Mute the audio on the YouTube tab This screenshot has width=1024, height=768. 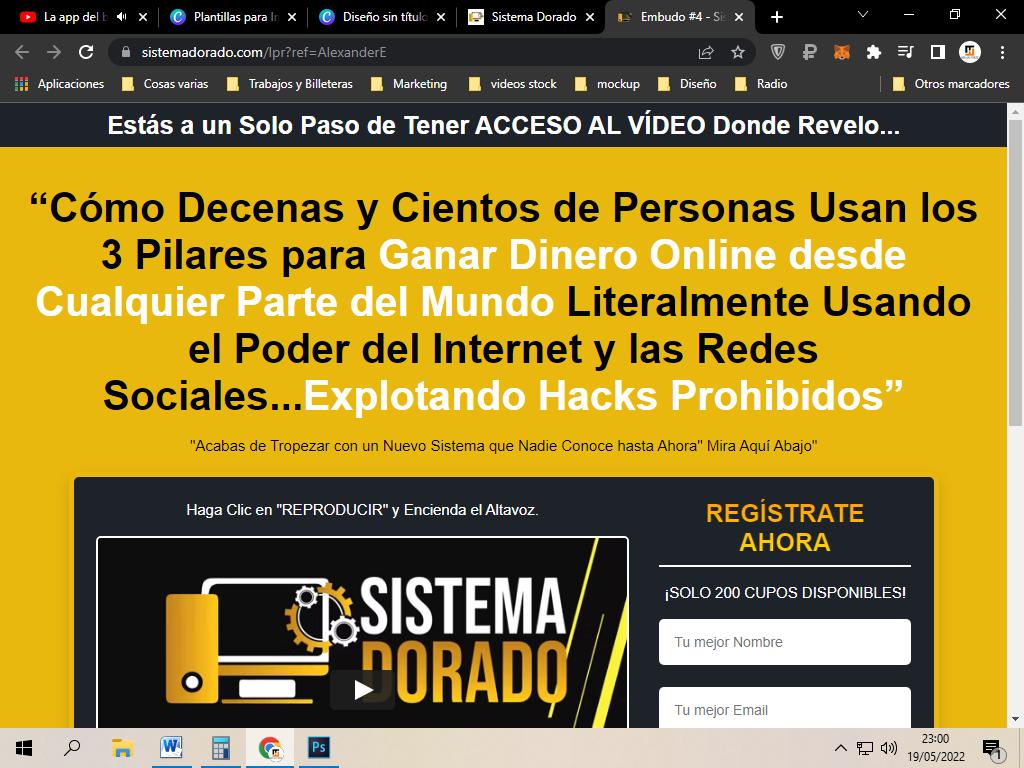[x=122, y=17]
